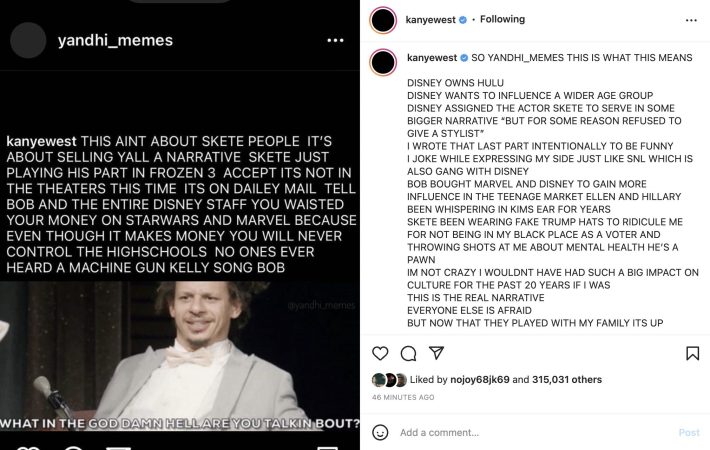Open the emoji picker in comment box
The height and width of the screenshot is (450, 710).
coord(380,432)
